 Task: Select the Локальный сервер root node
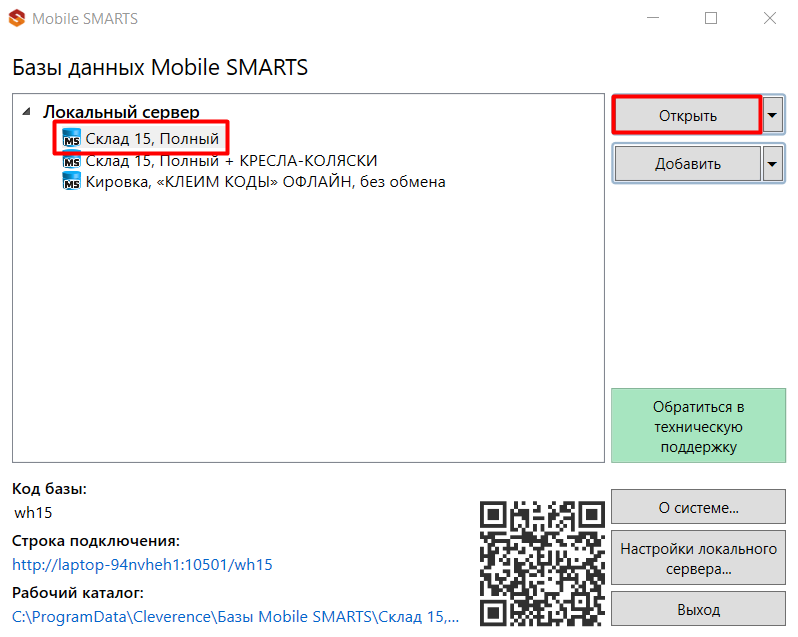[121, 111]
